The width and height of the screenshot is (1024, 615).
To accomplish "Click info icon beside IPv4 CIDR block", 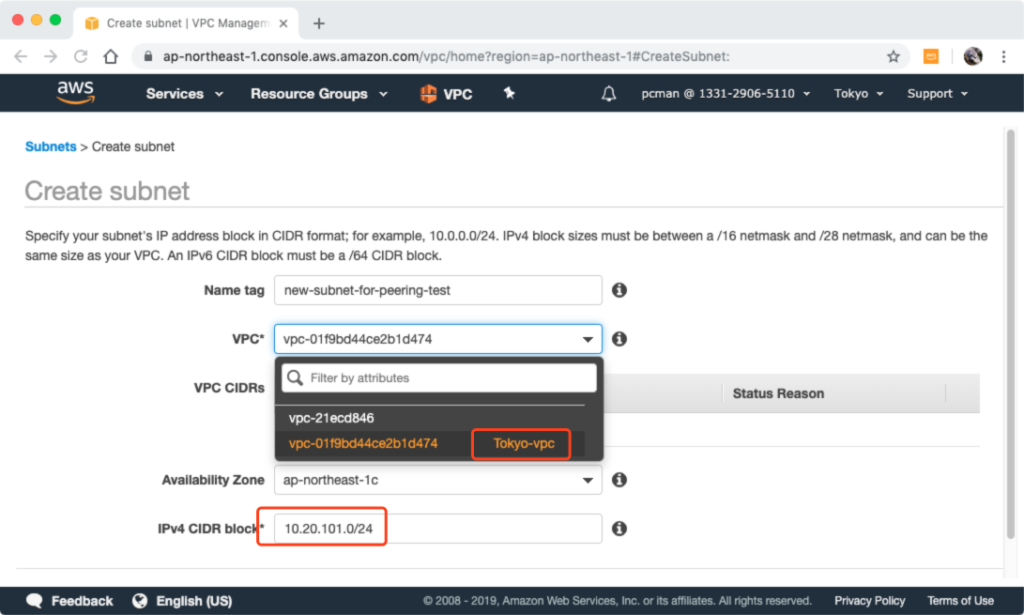I will tap(619, 528).
